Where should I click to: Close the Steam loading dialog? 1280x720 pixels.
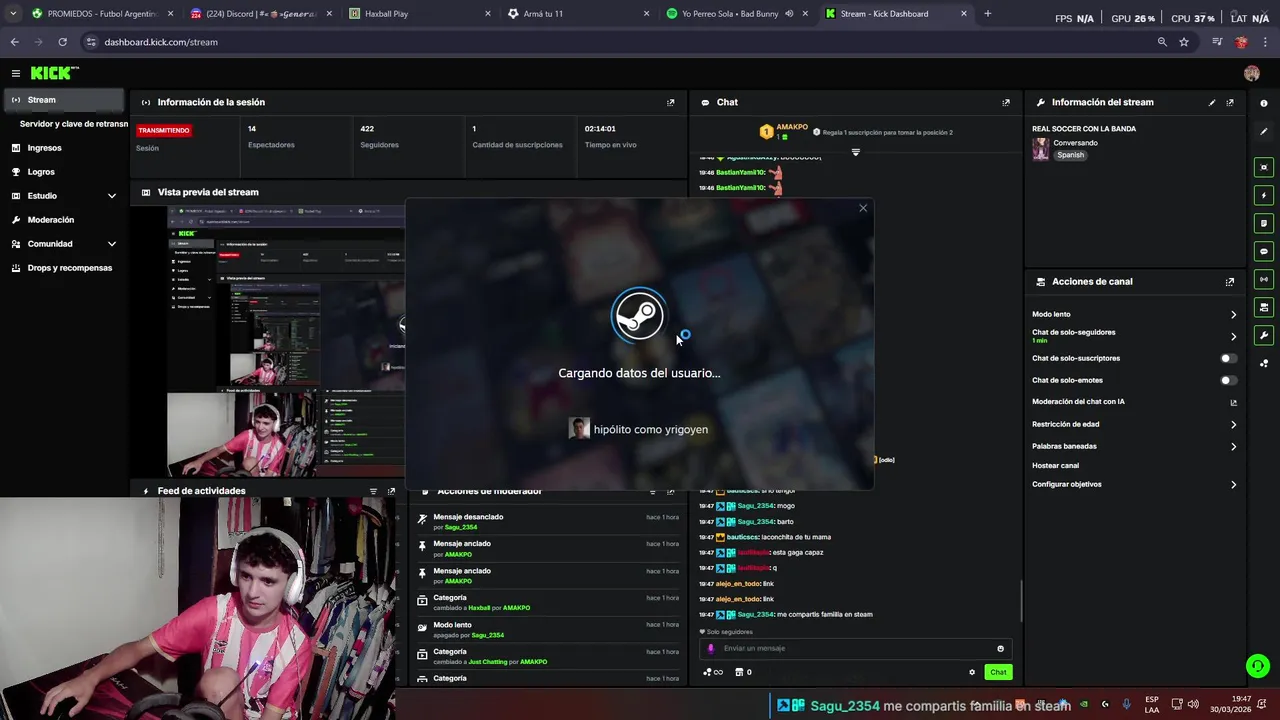pos(863,208)
